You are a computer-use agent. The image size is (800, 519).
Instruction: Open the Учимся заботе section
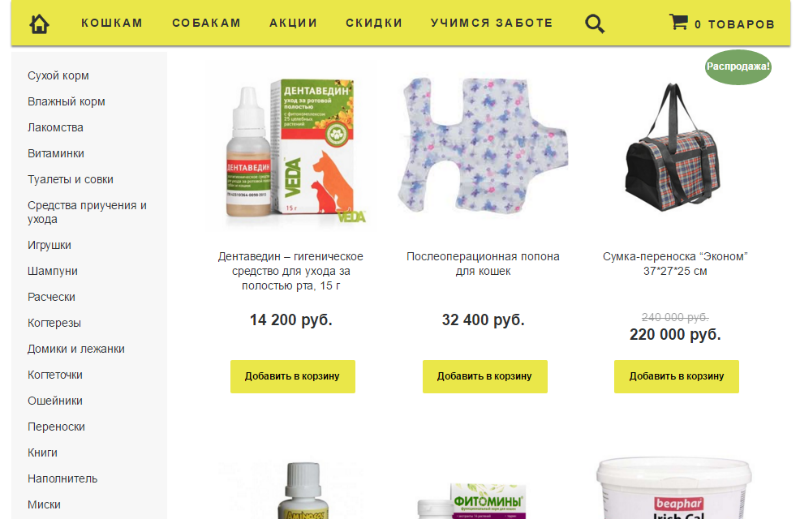tap(492, 23)
